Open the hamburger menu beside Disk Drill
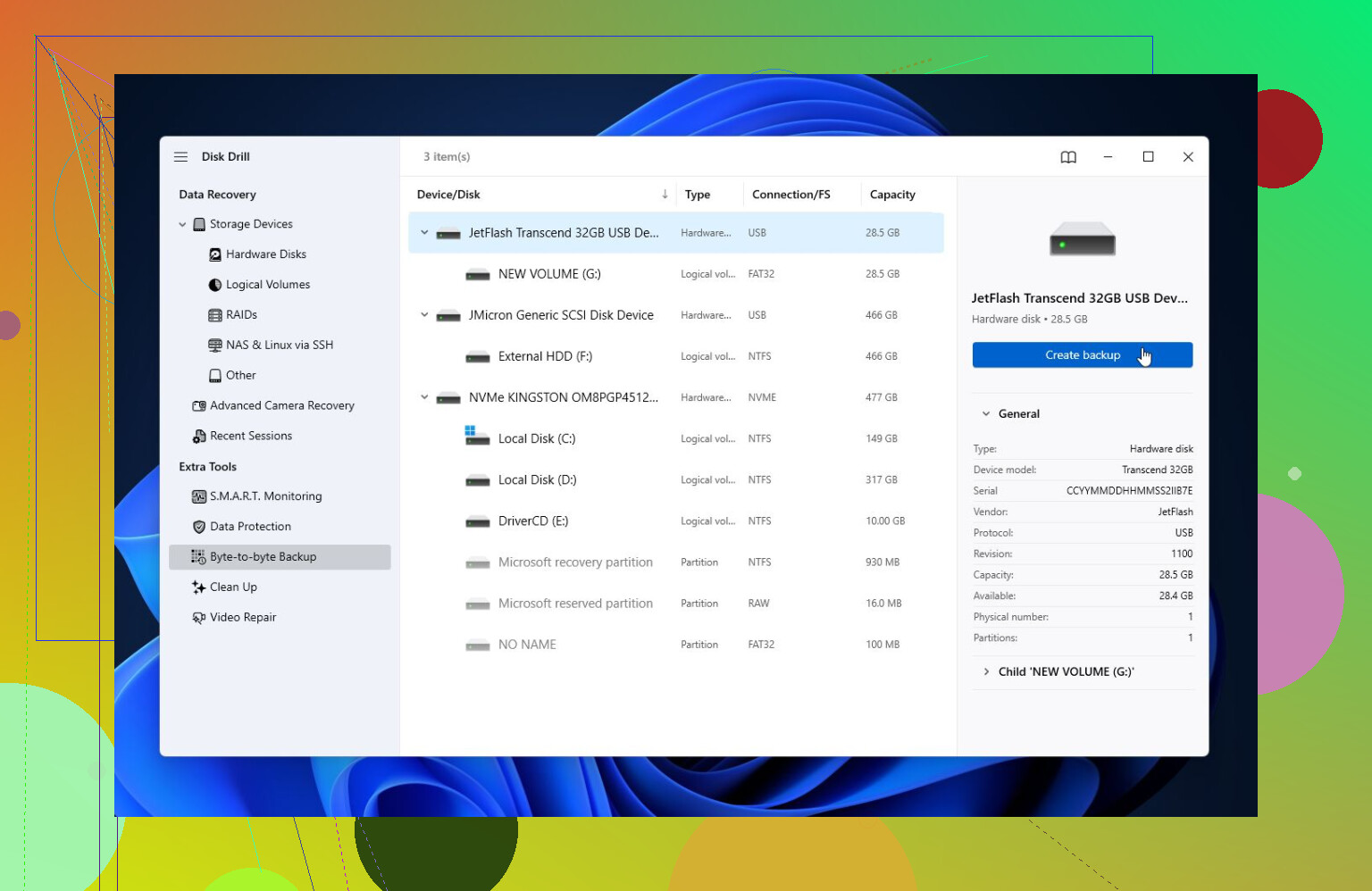The height and width of the screenshot is (891, 1372). pos(180,156)
